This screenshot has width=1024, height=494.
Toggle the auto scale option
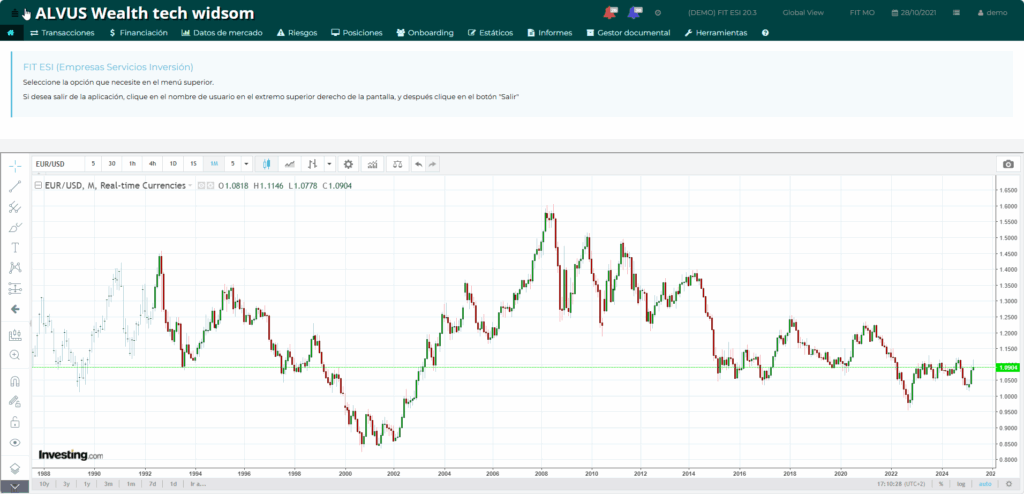coord(985,484)
